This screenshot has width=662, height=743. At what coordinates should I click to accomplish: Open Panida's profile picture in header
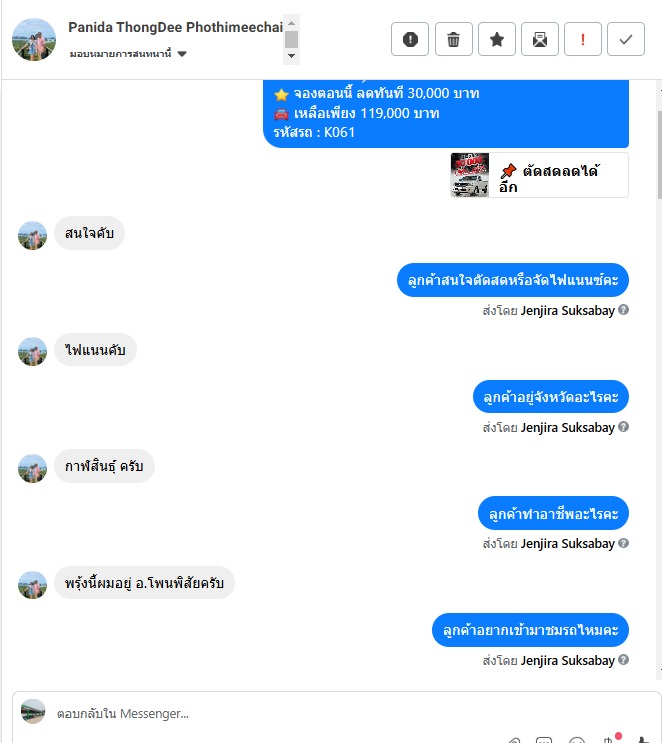34,39
